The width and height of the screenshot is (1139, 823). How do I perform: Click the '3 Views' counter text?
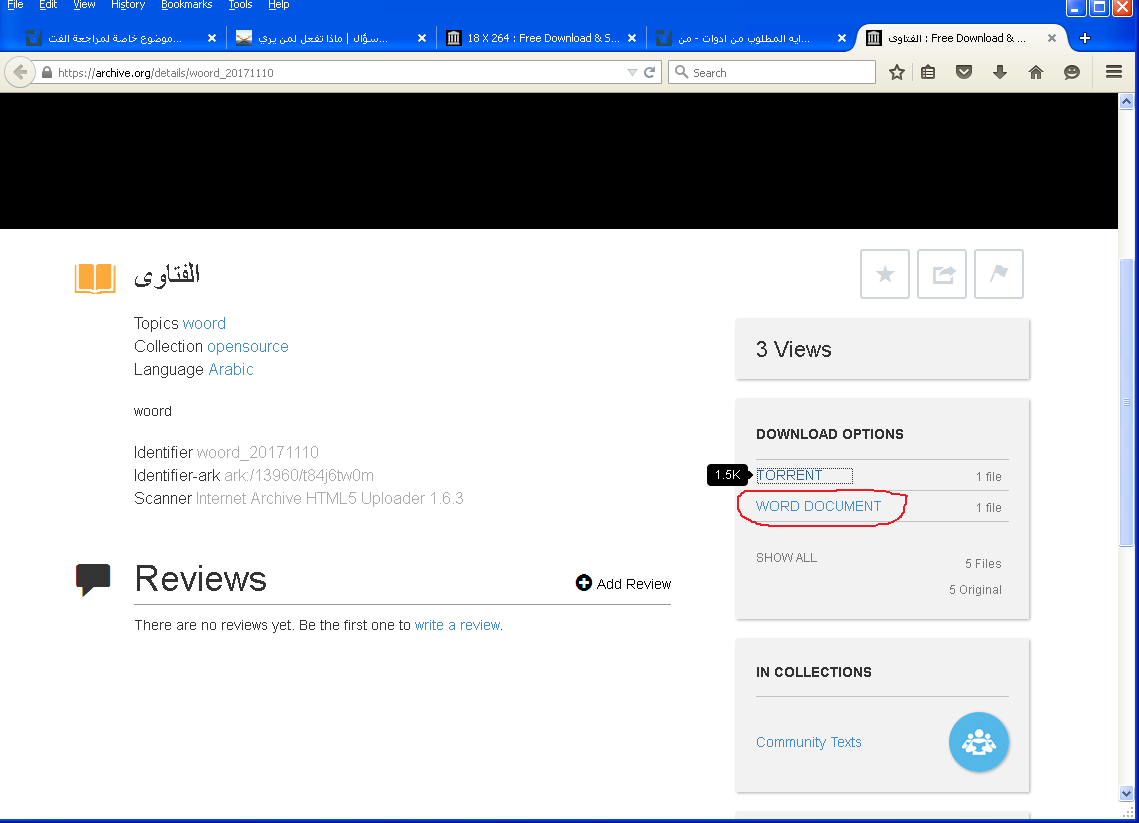(x=794, y=349)
